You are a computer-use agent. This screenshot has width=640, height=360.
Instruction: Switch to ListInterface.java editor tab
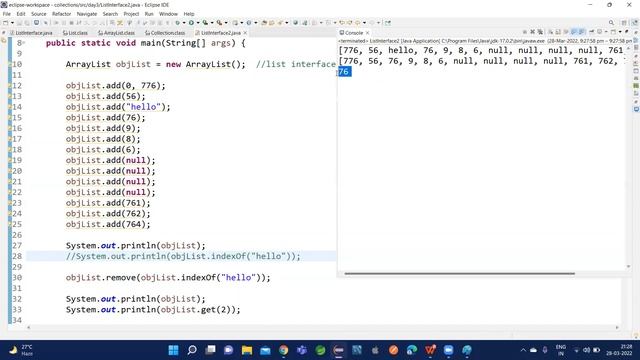coord(31,33)
